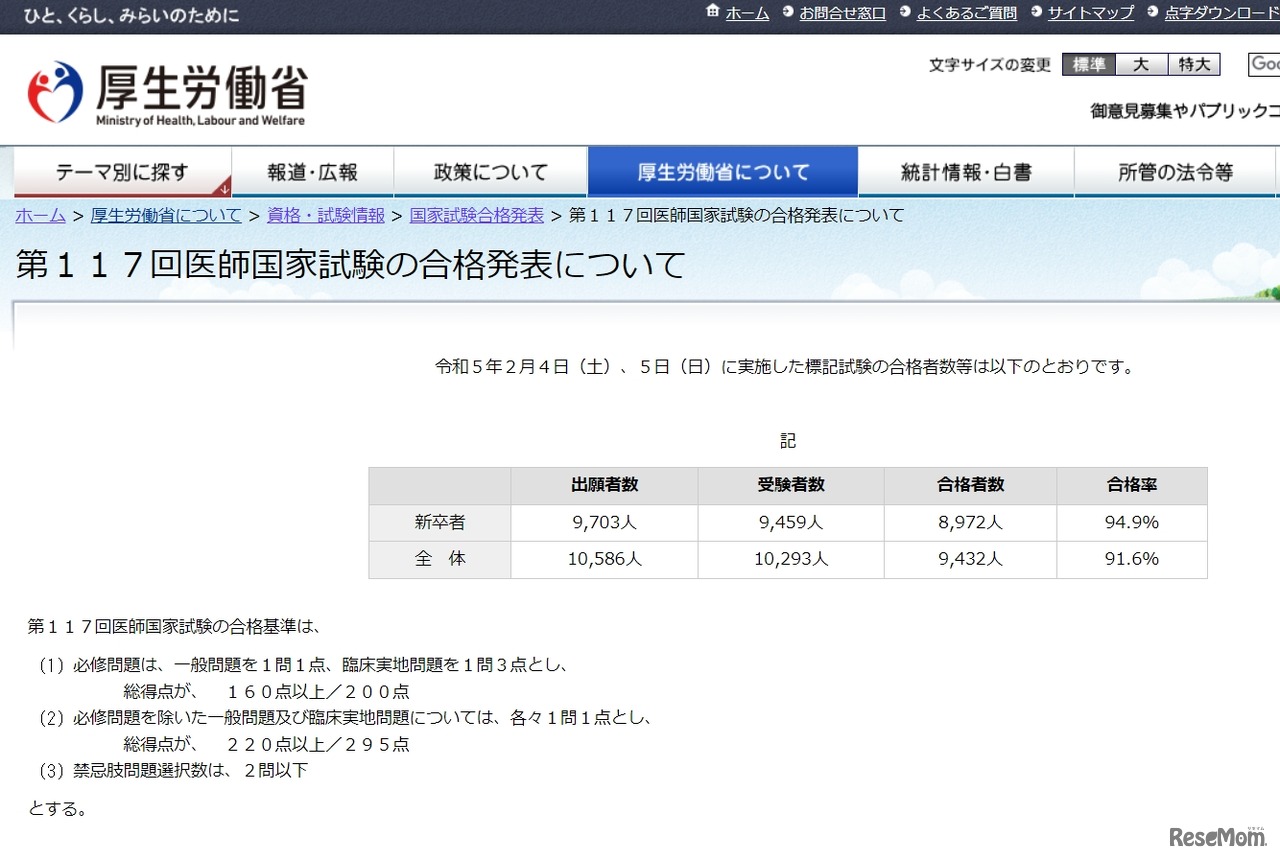Open the 所管の法令等 menu
This screenshot has height=860, width=1280.
coord(1175,172)
